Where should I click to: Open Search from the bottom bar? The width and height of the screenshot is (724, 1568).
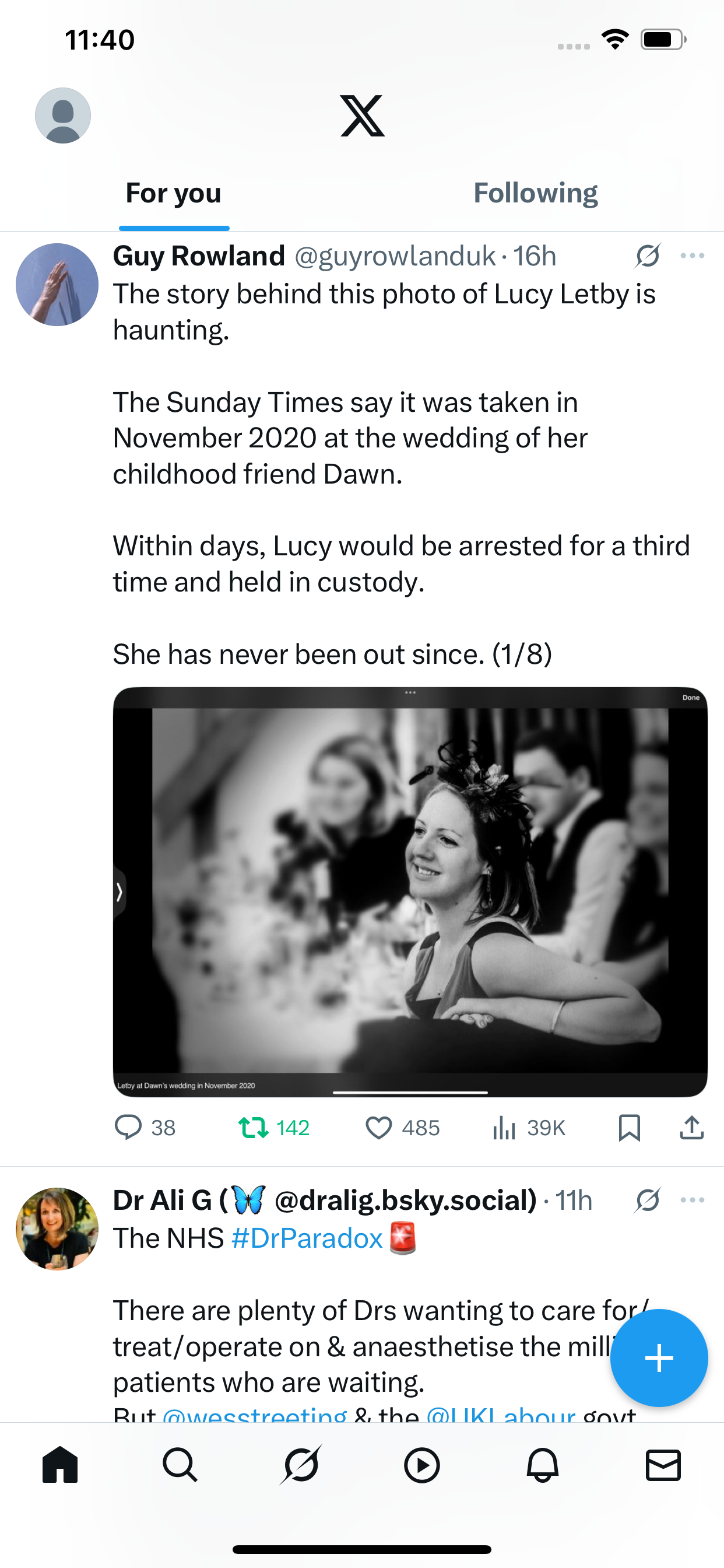point(180,1465)
